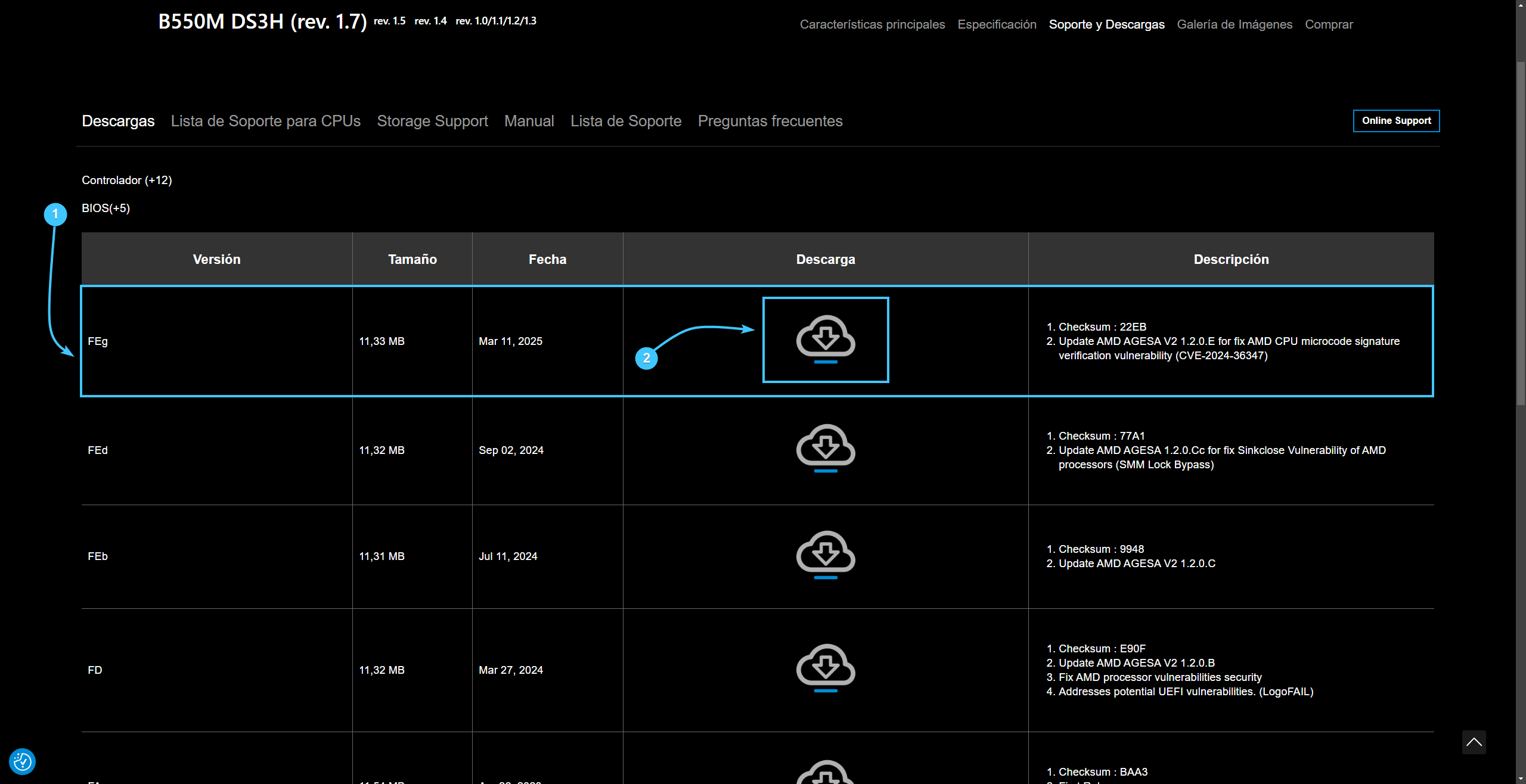Click the 11,33 MB size value
This screenshot has width=1526, height=784.
pos(381,341)
